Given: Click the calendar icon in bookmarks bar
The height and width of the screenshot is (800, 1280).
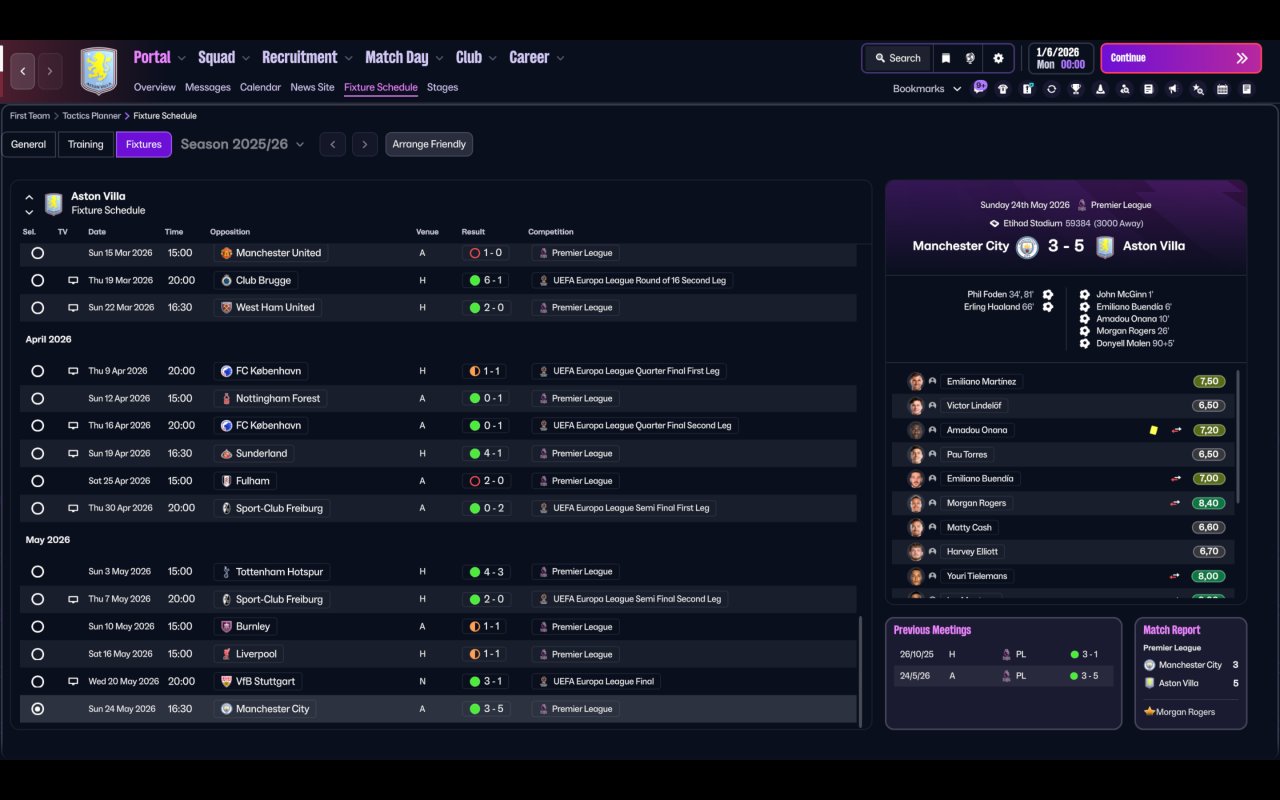Looking at the screenshot, I should pos(1222,89).
